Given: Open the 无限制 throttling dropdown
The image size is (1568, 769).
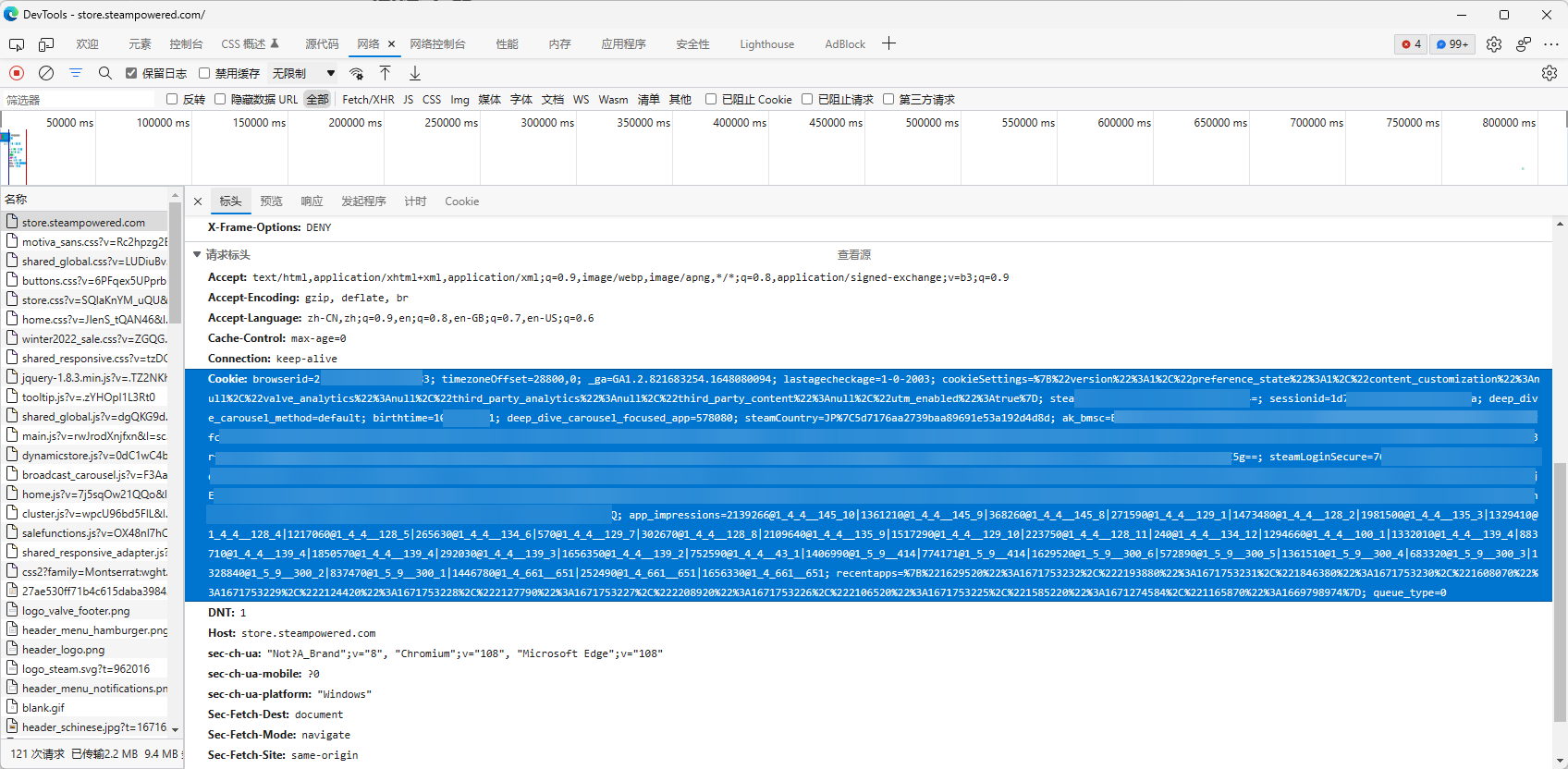Looking at the screenshot, I should [x=303, y=73].
